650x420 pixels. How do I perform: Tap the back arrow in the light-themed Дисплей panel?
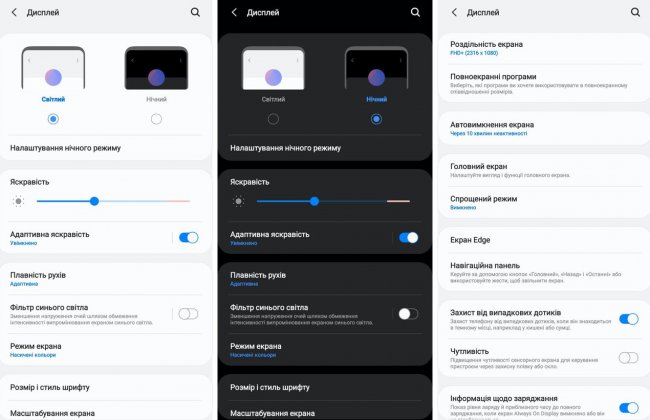(x=13, y=12)
